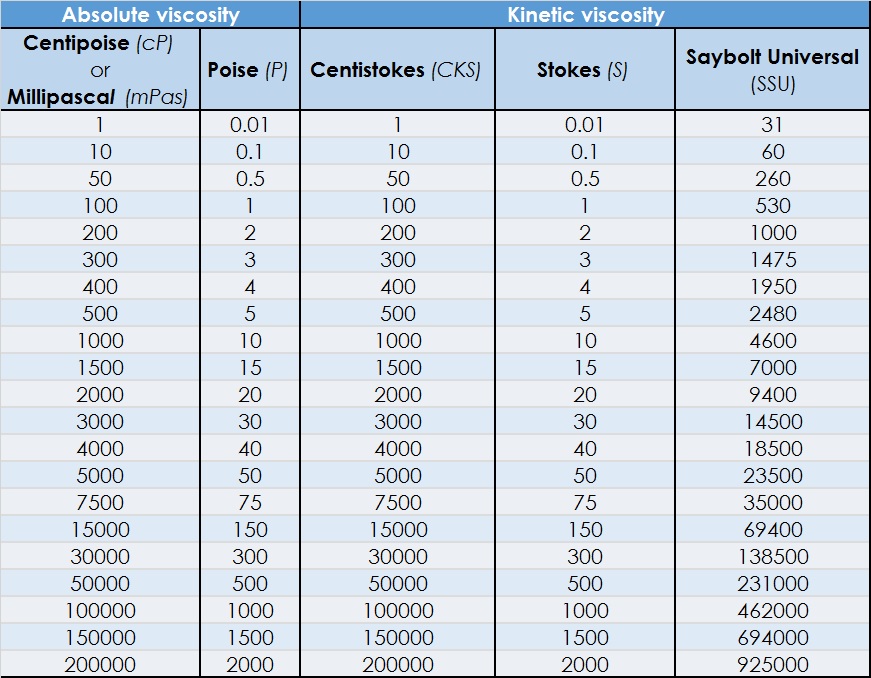The width and height of the screenshot is (871, 678).
Task: Select 150000 in the Centipoise column
Action: 100,637
